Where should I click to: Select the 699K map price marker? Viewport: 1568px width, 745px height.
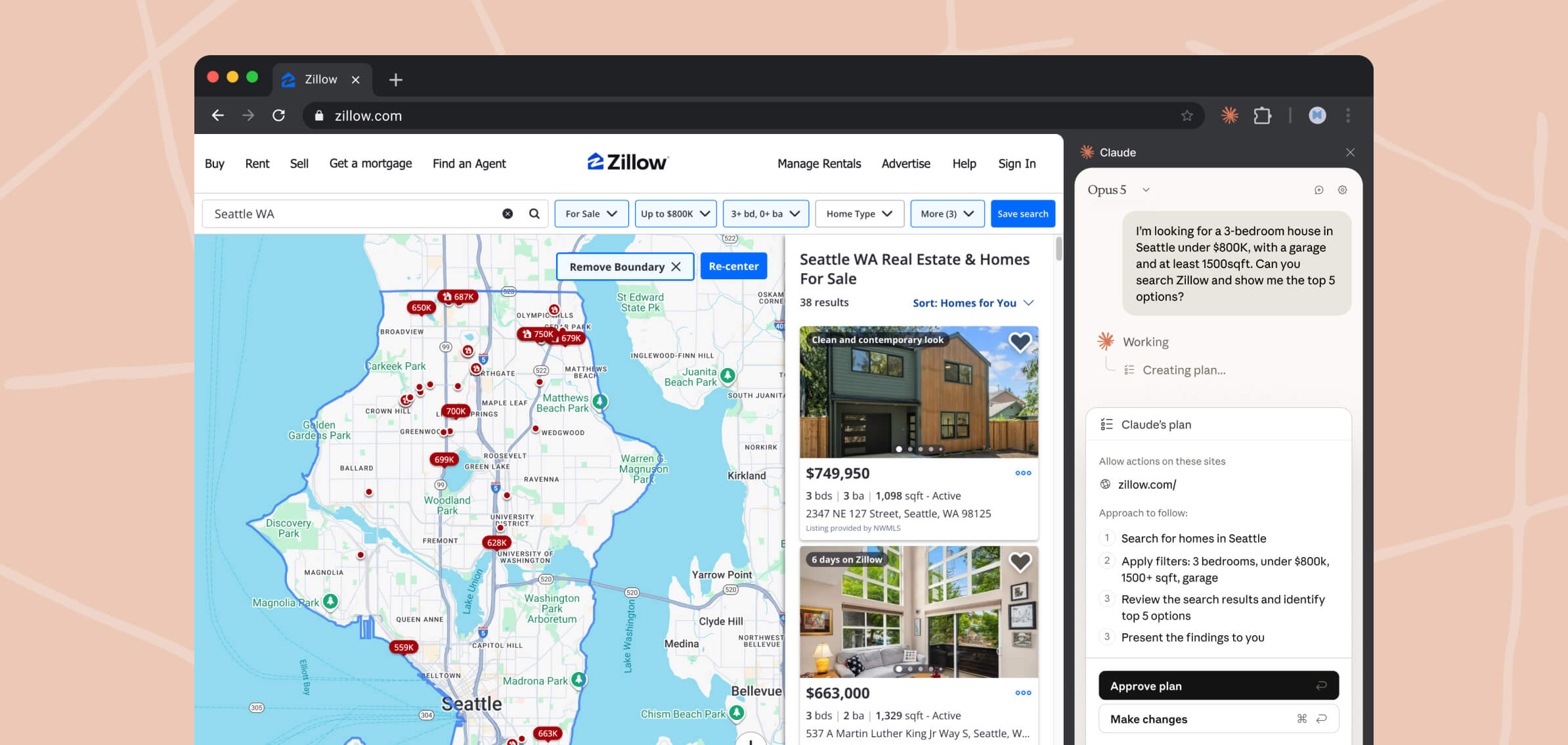pyautogui.click(x=444, y=460)
